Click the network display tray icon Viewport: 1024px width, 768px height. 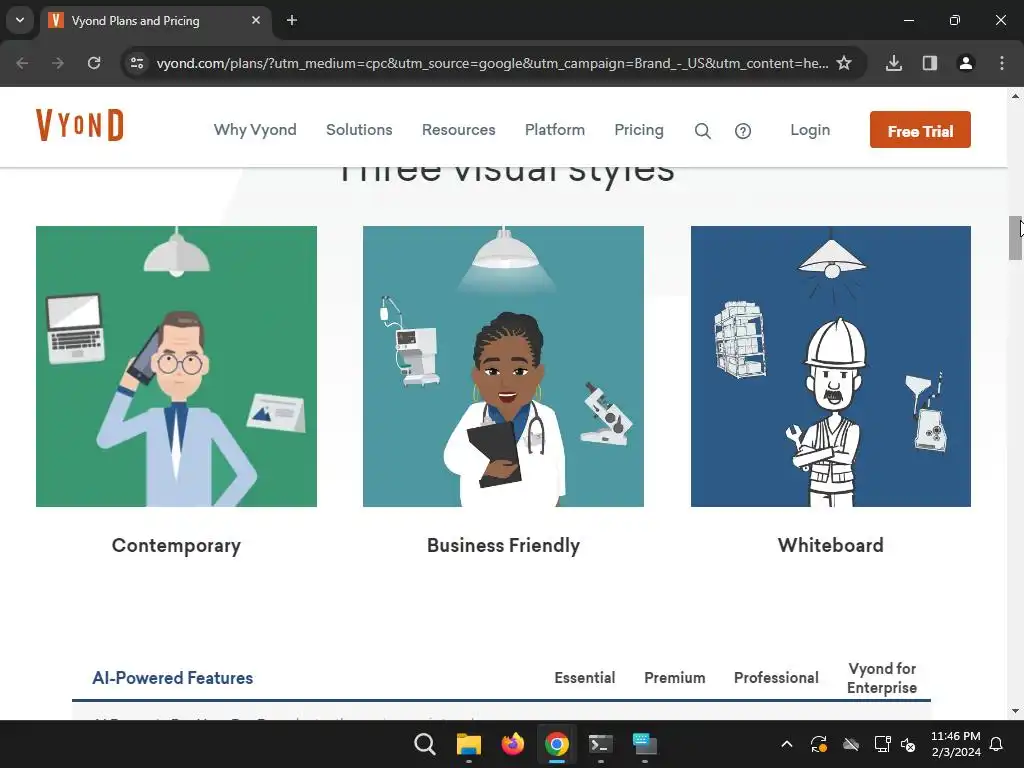[x=882, y=744]
